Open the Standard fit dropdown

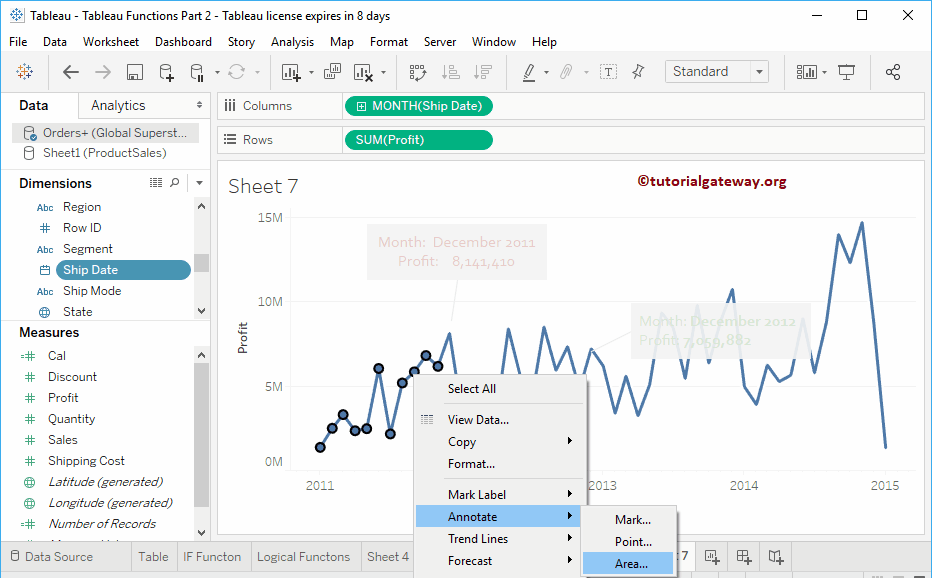(x=759, y=72)
